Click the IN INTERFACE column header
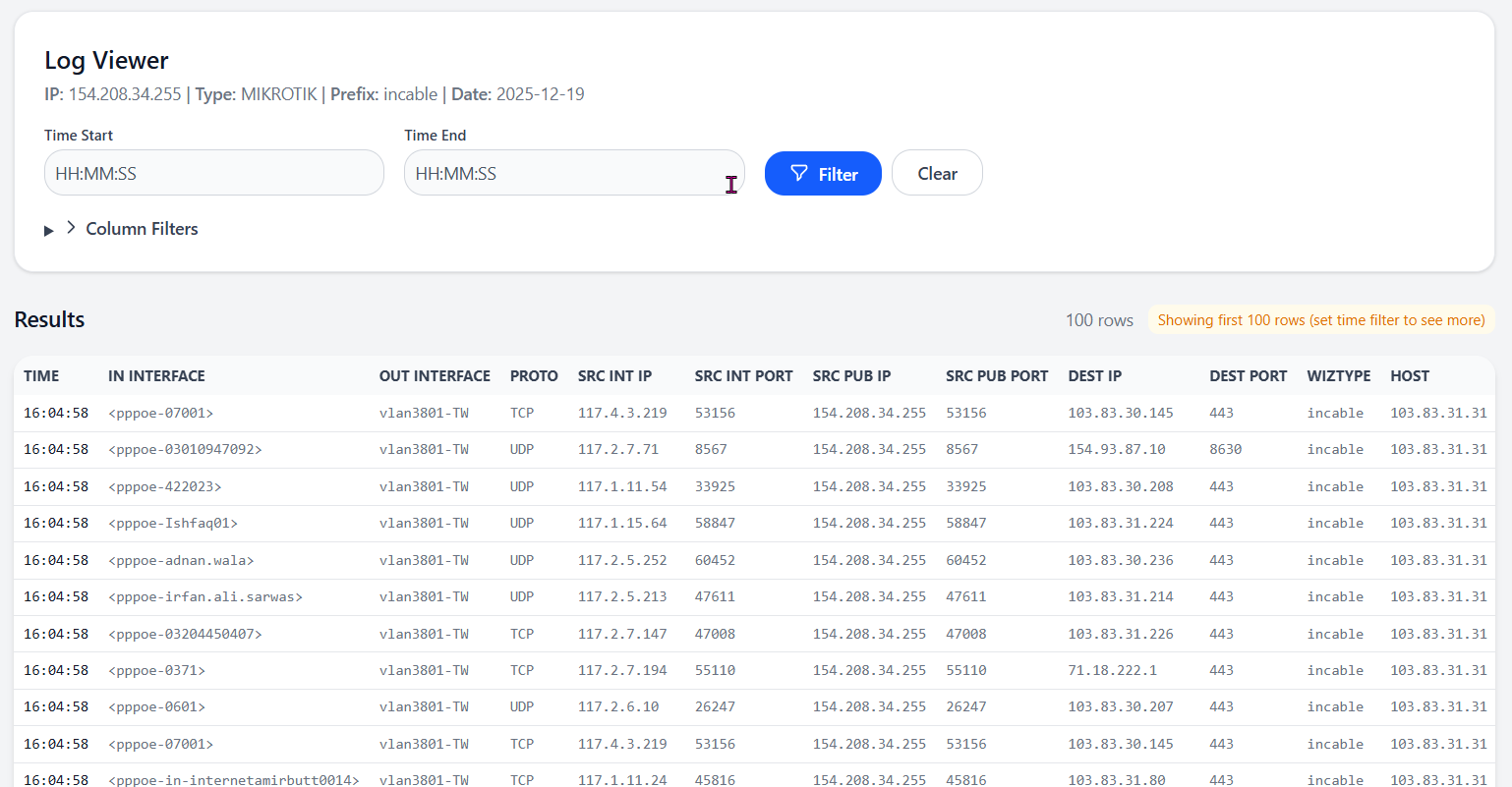 (156, 376)
